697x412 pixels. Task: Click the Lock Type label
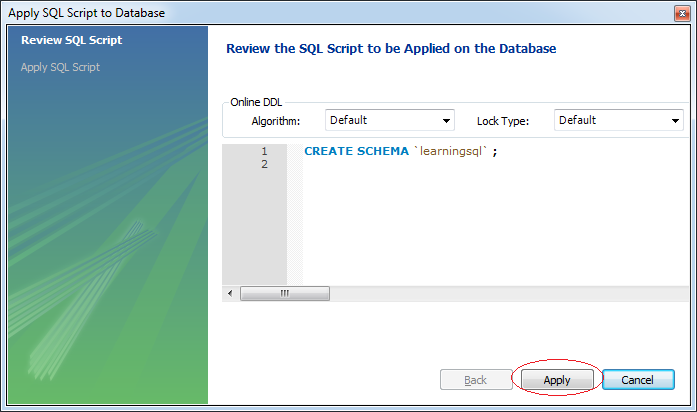[x=503, y=121]
